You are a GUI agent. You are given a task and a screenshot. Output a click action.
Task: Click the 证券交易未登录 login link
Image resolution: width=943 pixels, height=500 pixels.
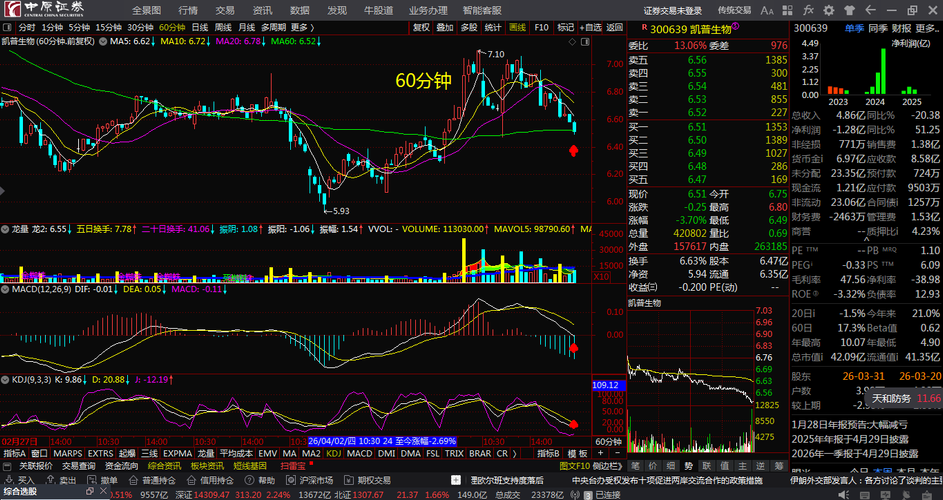[672, 10]
